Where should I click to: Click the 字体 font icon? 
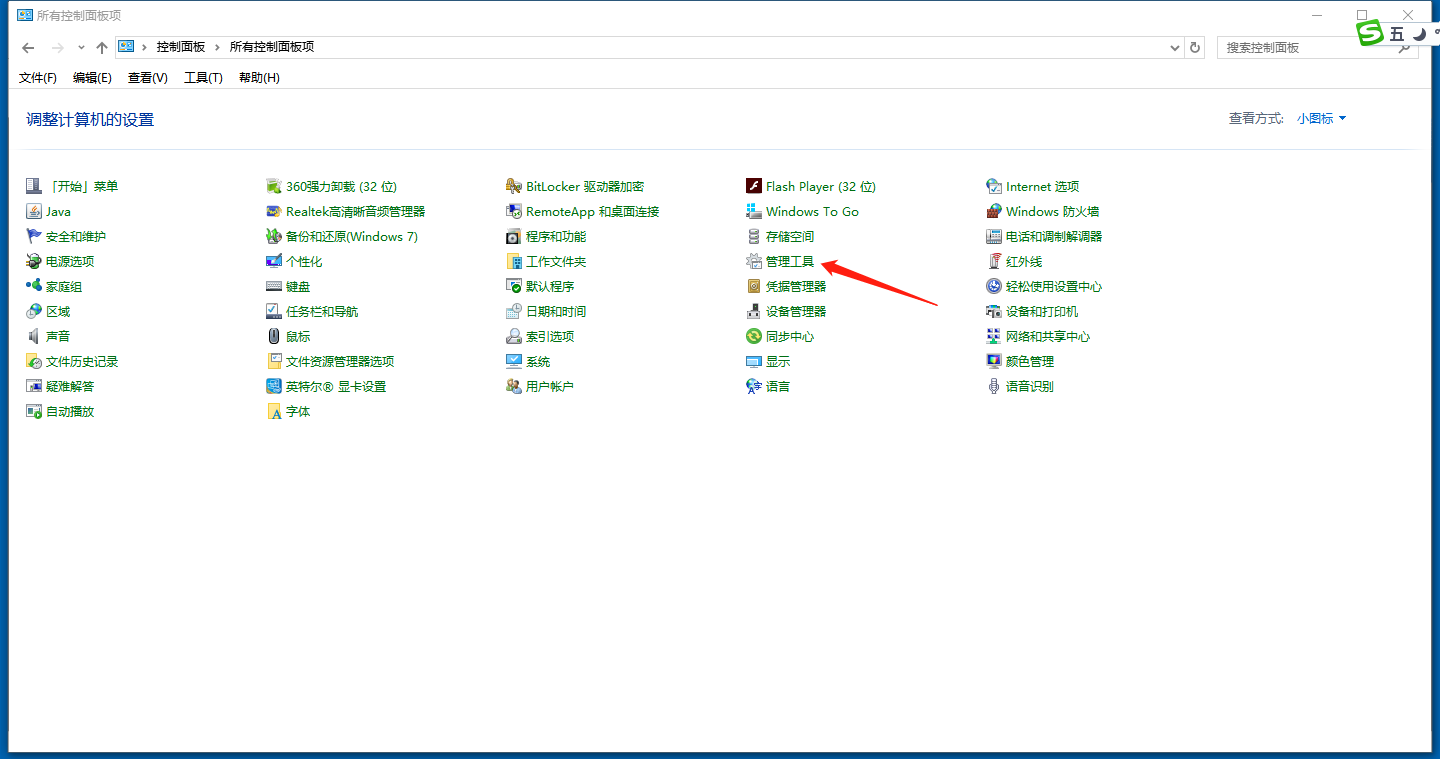274,411
